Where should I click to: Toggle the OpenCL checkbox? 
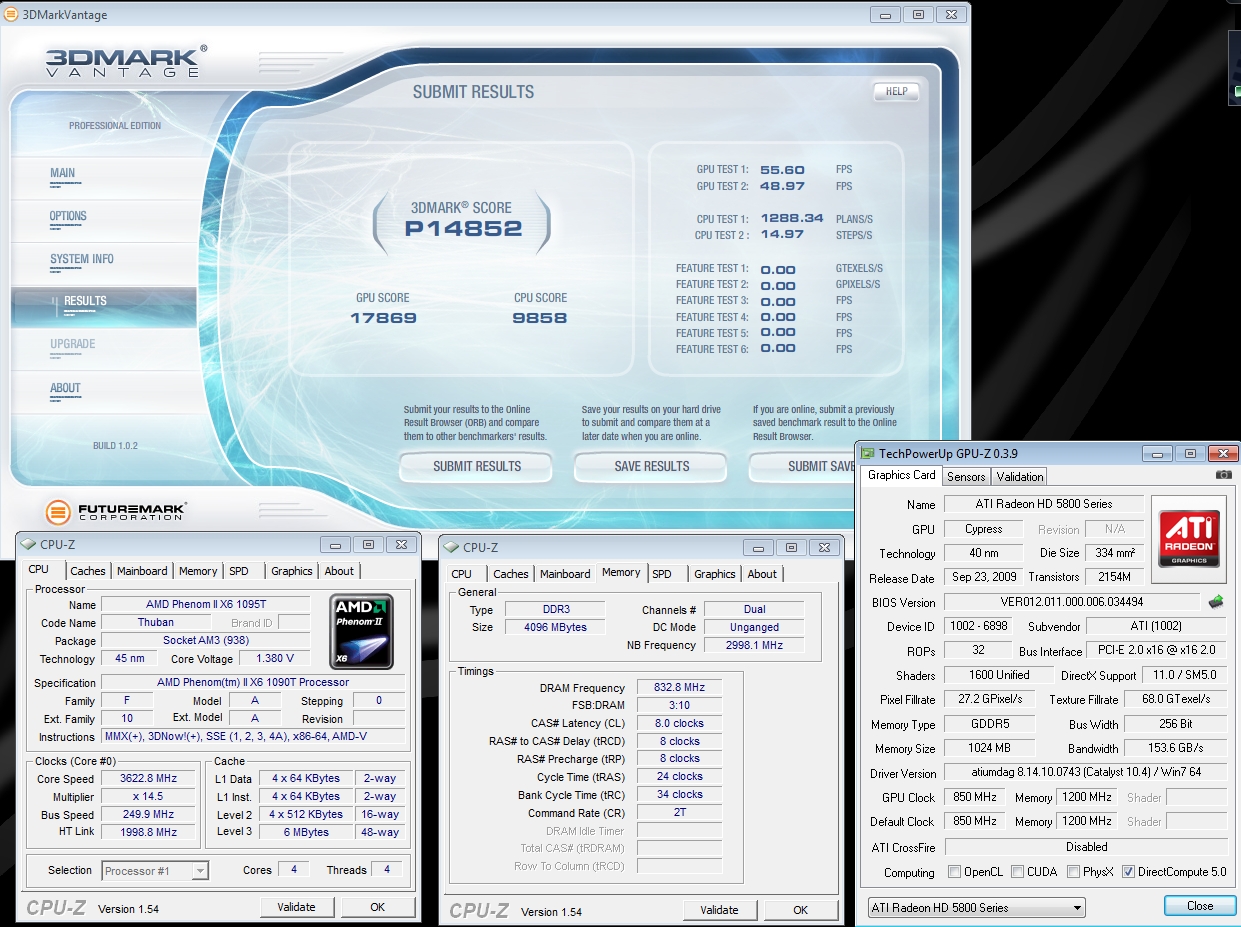pyautogui.click(x=955, y=872)
